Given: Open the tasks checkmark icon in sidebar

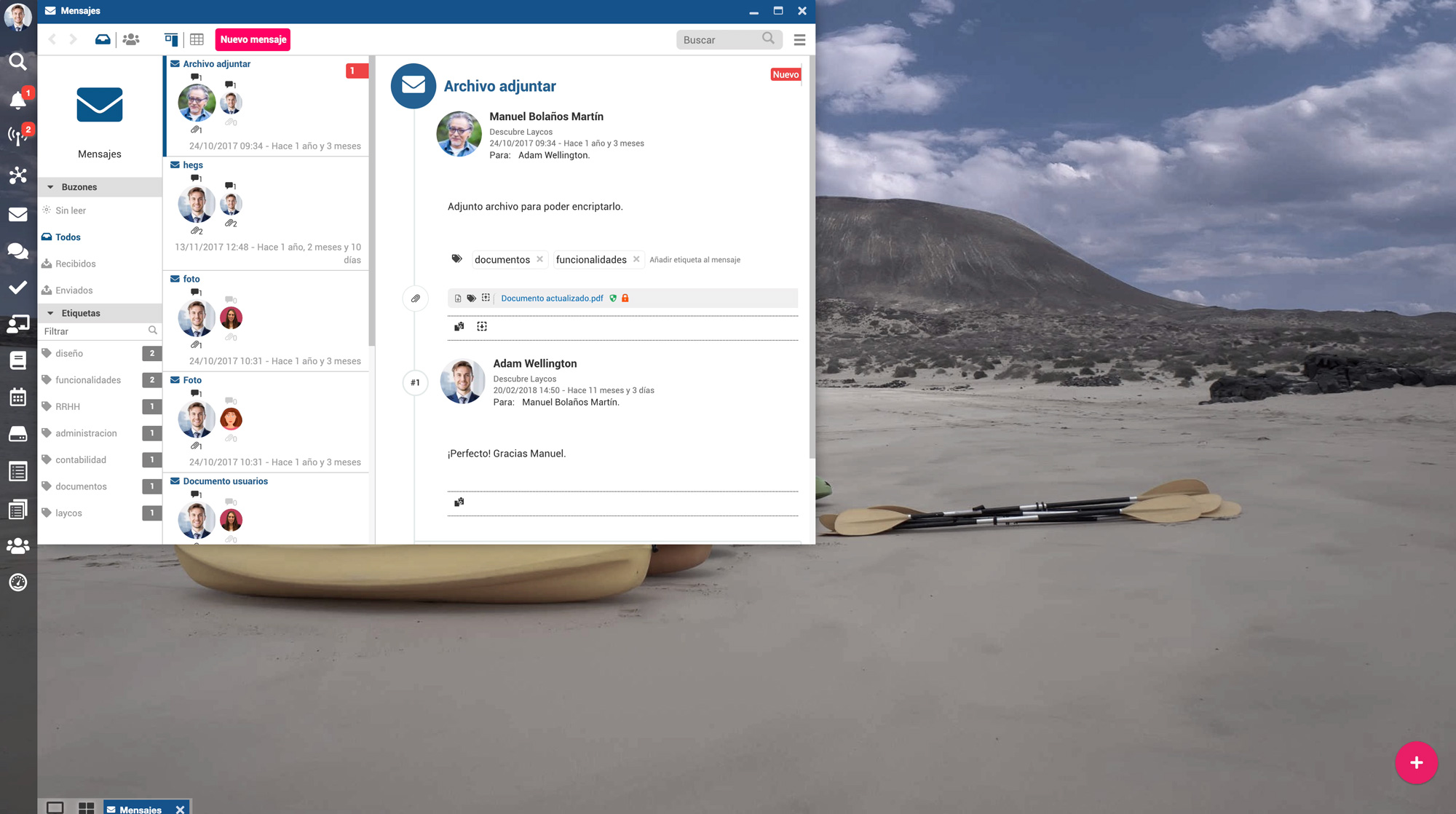Looking at the screenshot, I should [x=18, y=288].
